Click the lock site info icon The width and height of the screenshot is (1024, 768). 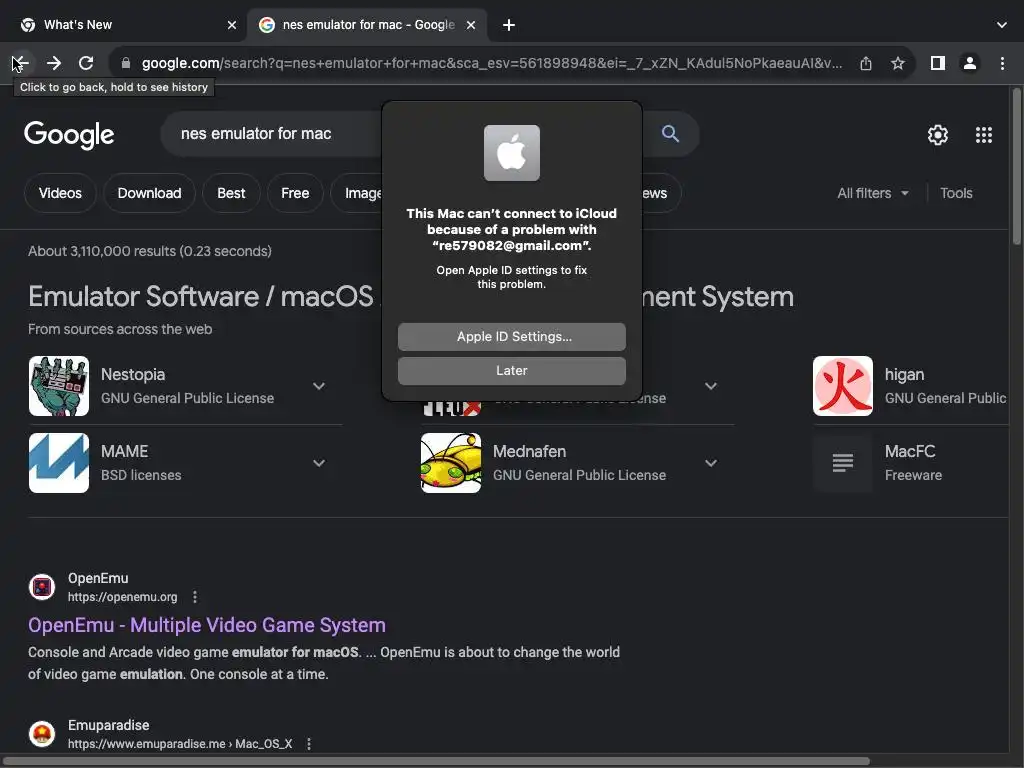pos(126,63)
